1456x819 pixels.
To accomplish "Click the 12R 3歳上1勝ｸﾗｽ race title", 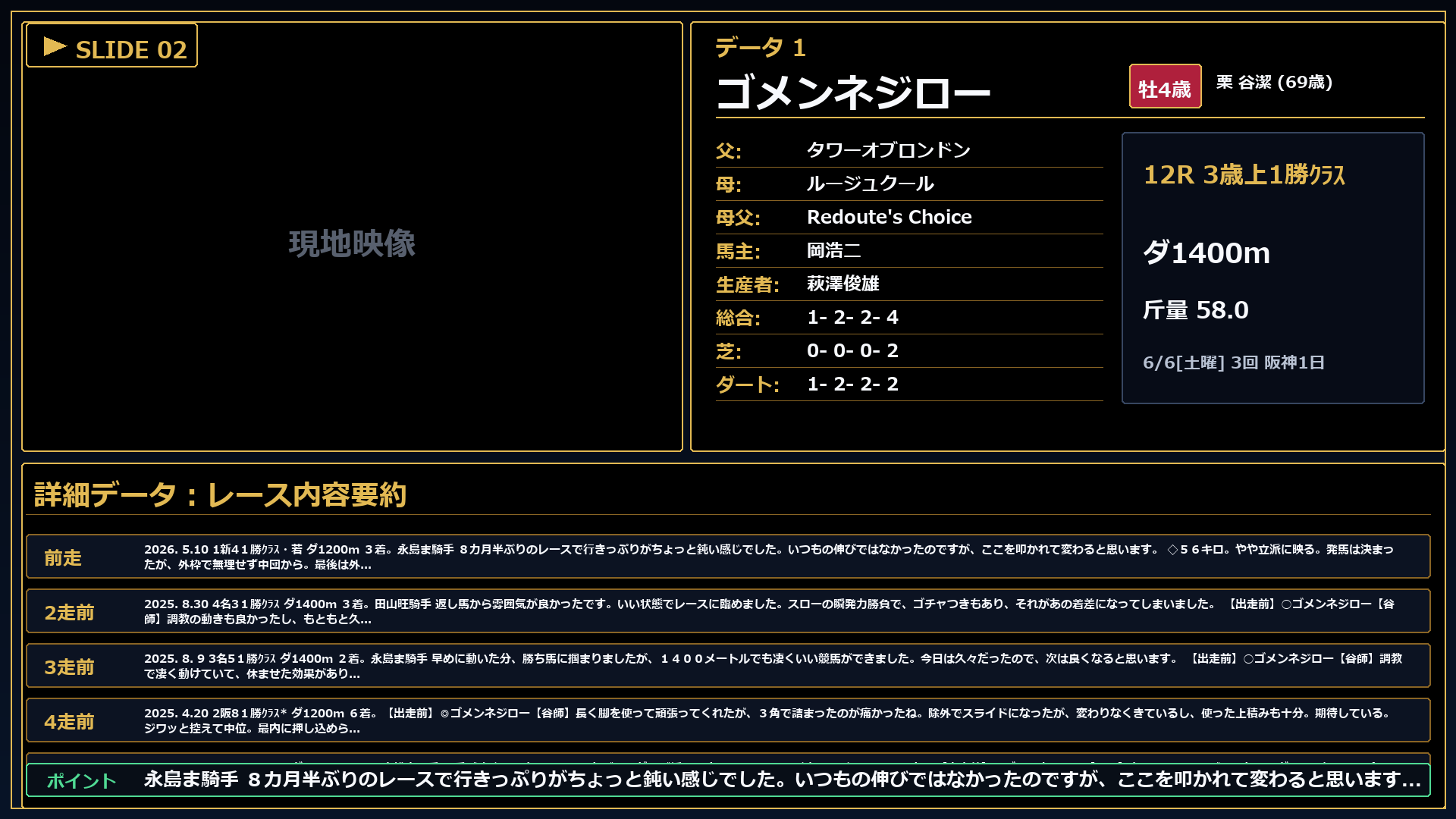I will [1244, 175].
